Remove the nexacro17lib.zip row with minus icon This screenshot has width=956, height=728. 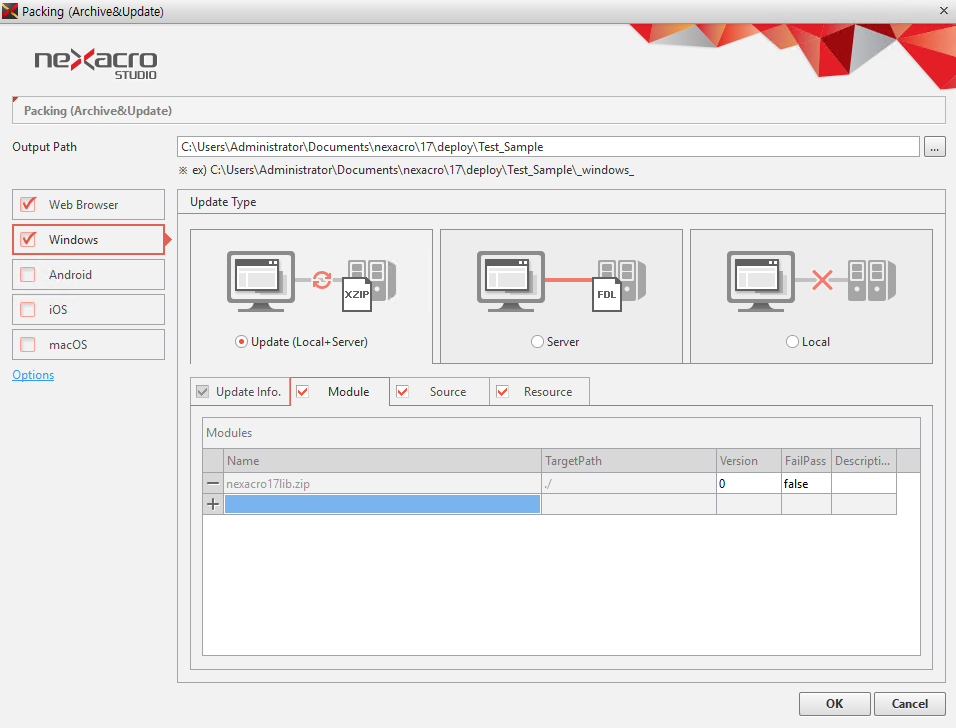coord(213,484)
